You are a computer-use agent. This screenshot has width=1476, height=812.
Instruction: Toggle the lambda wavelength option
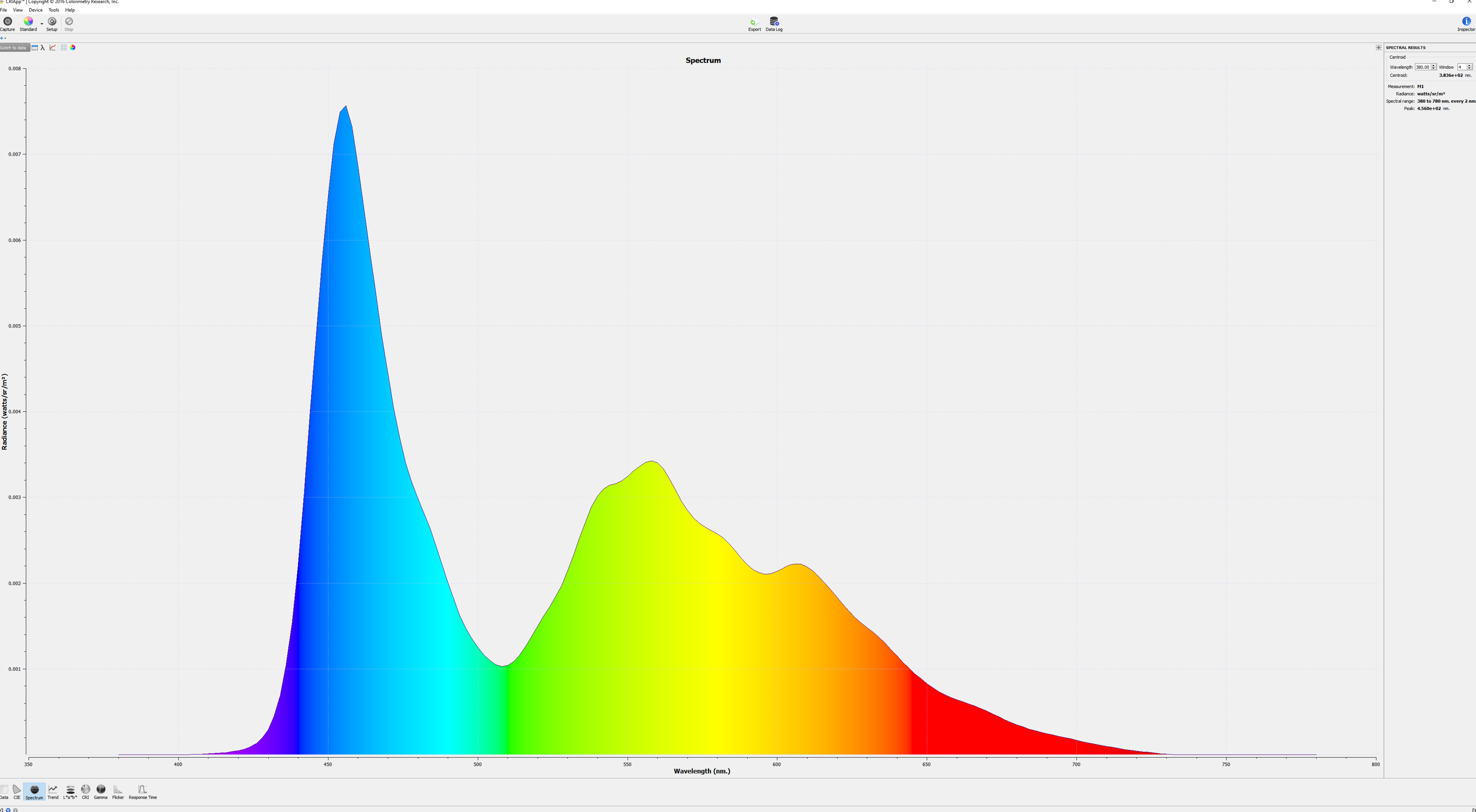pos(43,48)
